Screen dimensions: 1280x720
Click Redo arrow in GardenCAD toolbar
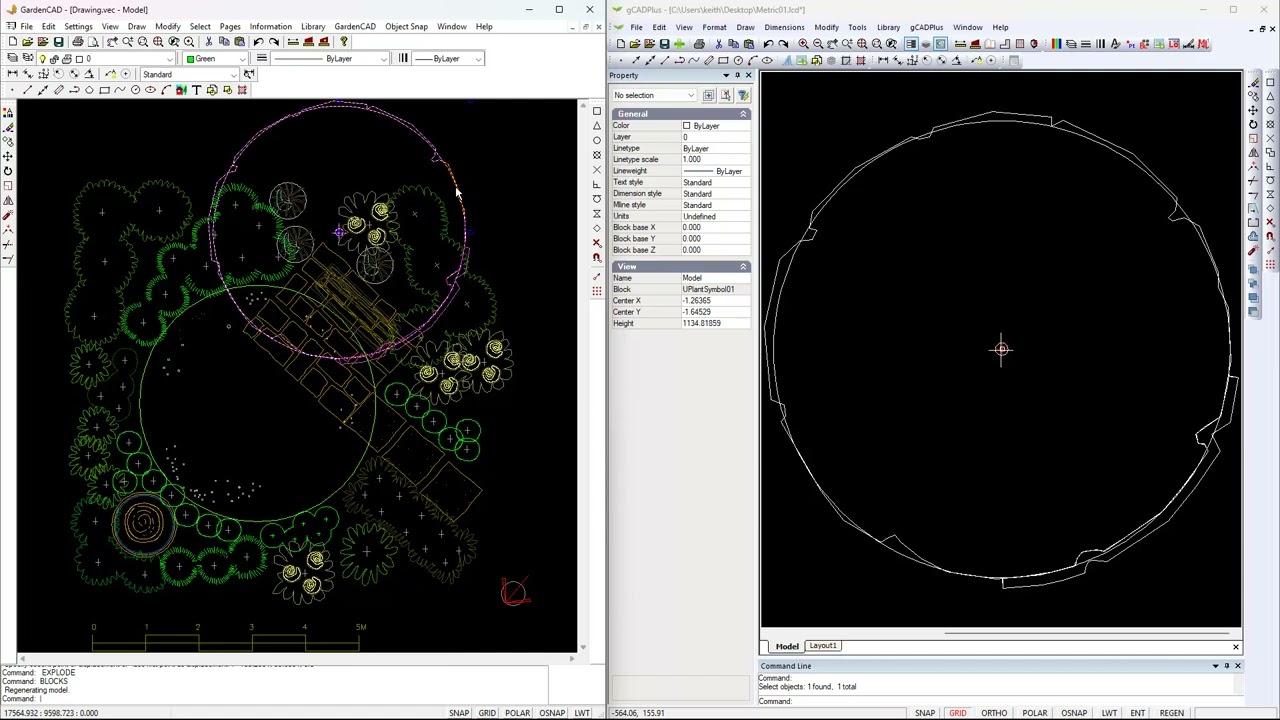click(273, 42)
